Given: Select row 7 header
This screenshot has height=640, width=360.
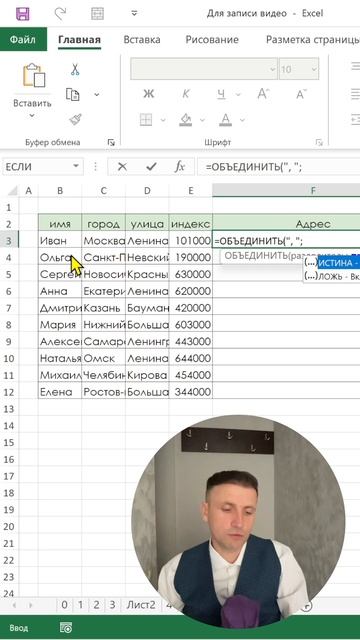Looking at the screenshot, I should click(9, 308).
